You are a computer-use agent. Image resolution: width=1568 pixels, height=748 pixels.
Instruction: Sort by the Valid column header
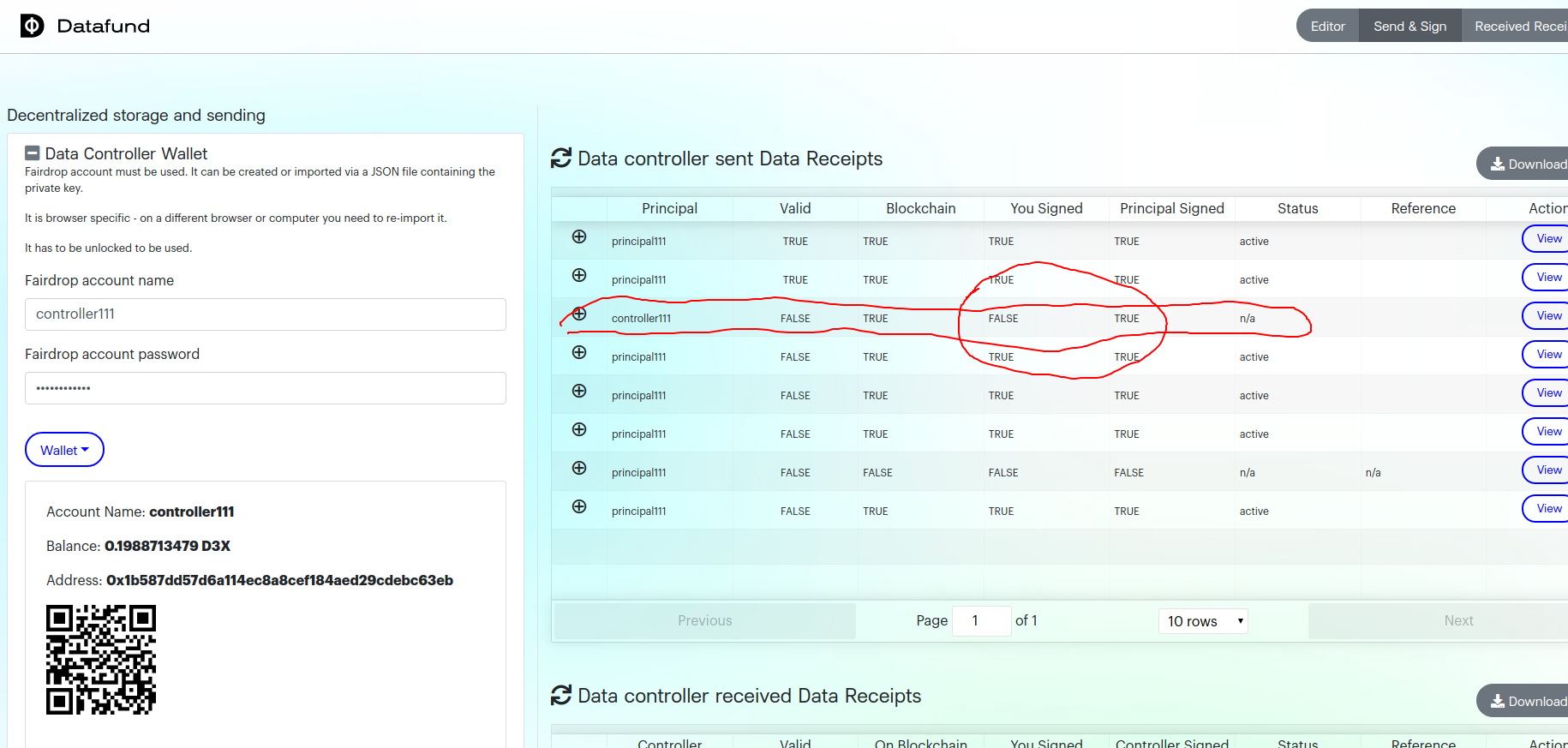tap(795, 208)
